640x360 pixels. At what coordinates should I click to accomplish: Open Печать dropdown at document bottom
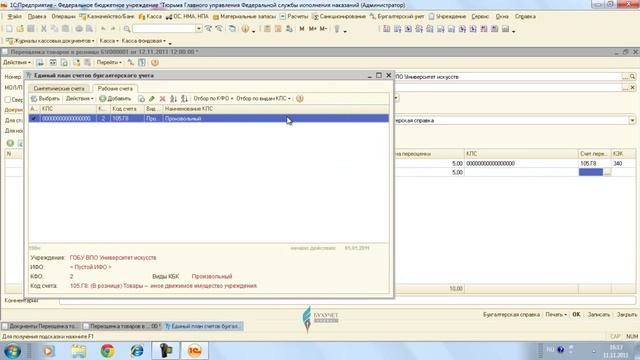556,315
